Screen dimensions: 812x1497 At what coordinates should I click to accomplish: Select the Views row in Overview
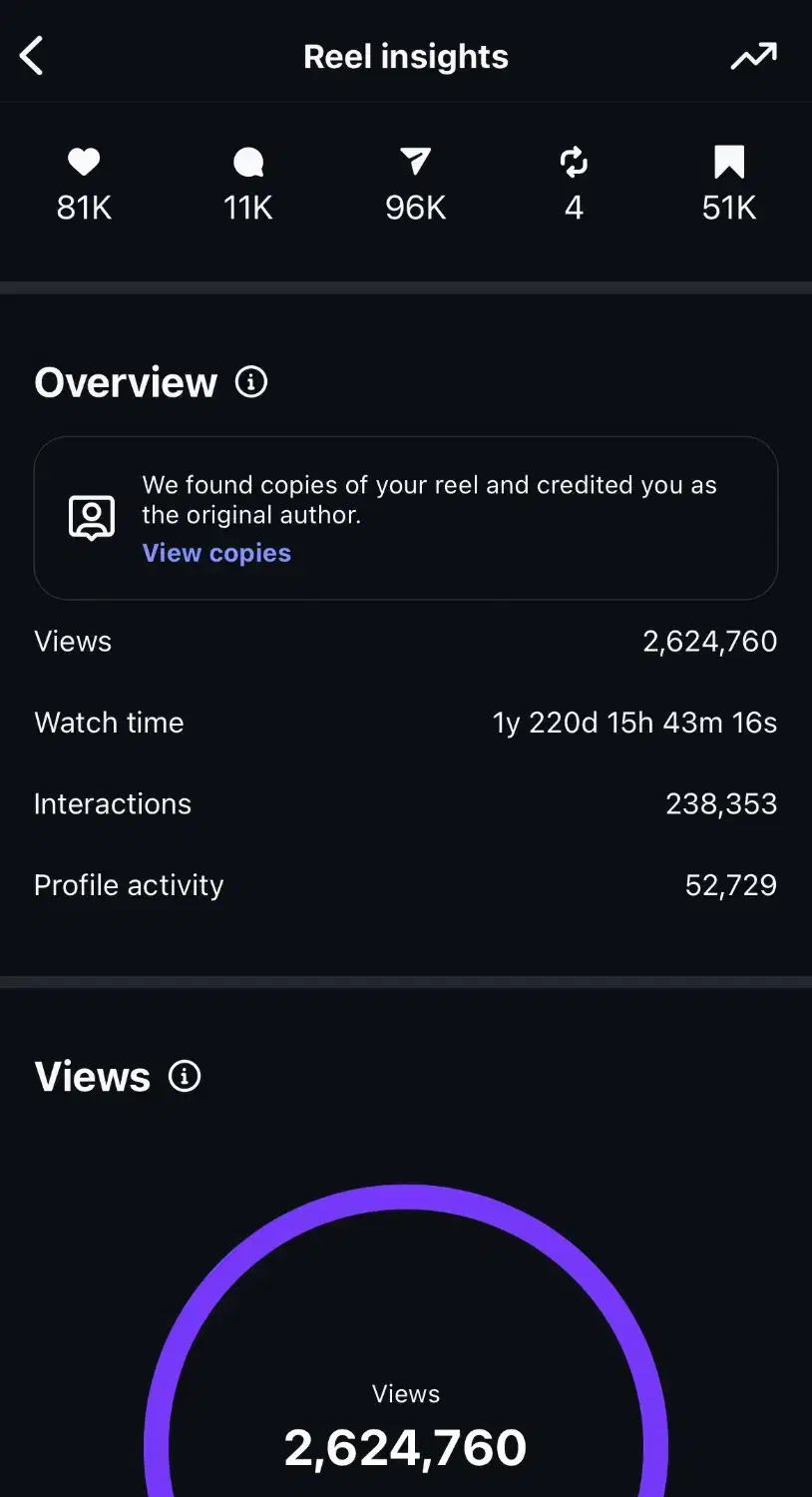point(405,641)
